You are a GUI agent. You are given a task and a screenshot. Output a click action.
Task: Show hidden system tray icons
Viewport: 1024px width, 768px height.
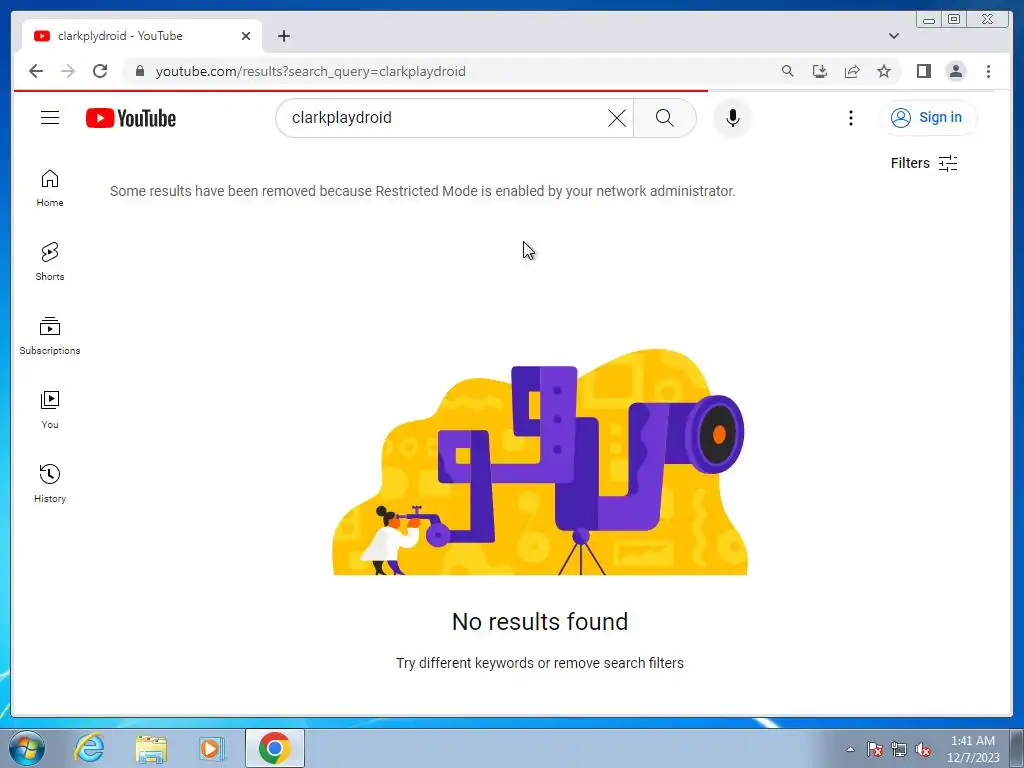pyautogui.click(x=850, y=749)
